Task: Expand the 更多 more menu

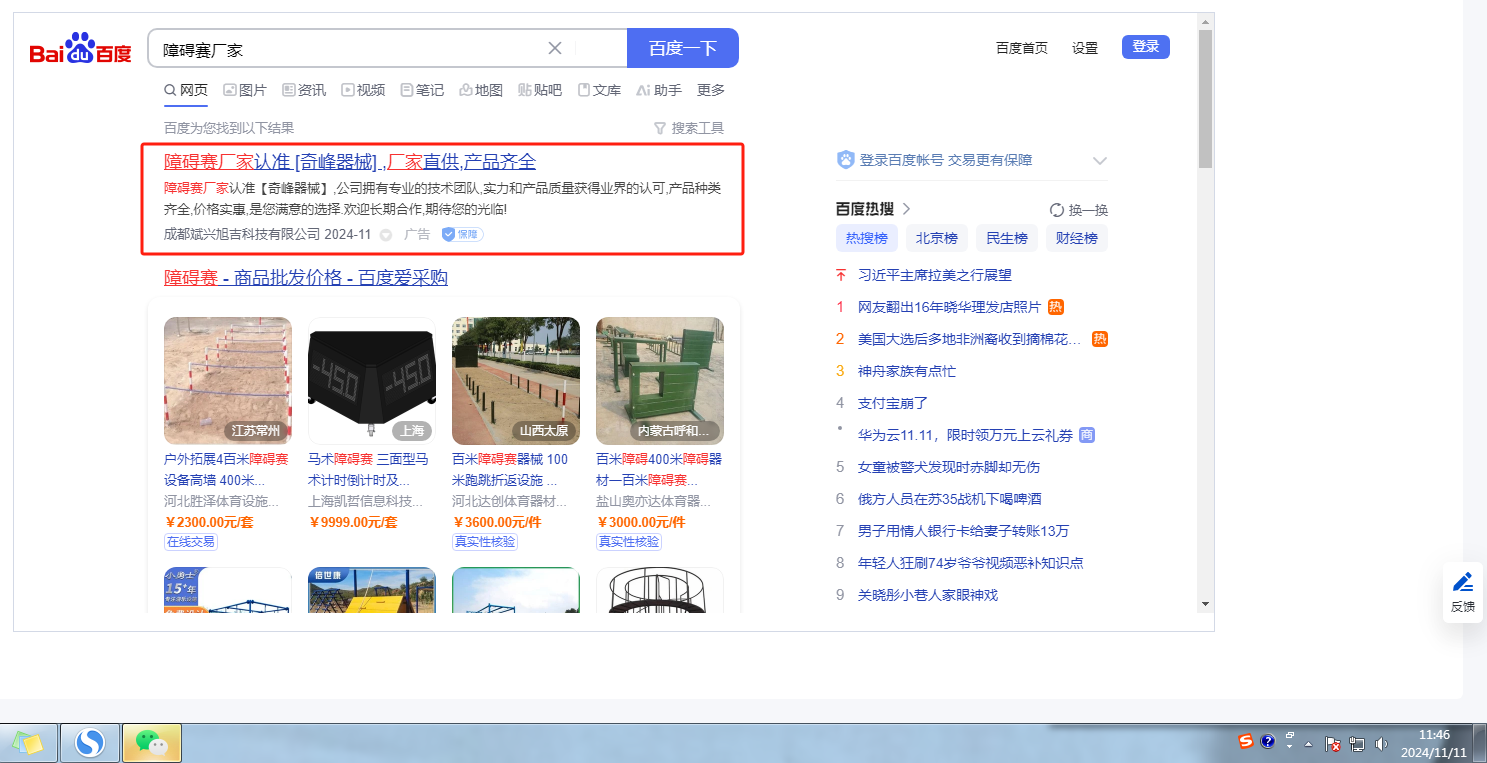Action: tap(711, 90)
